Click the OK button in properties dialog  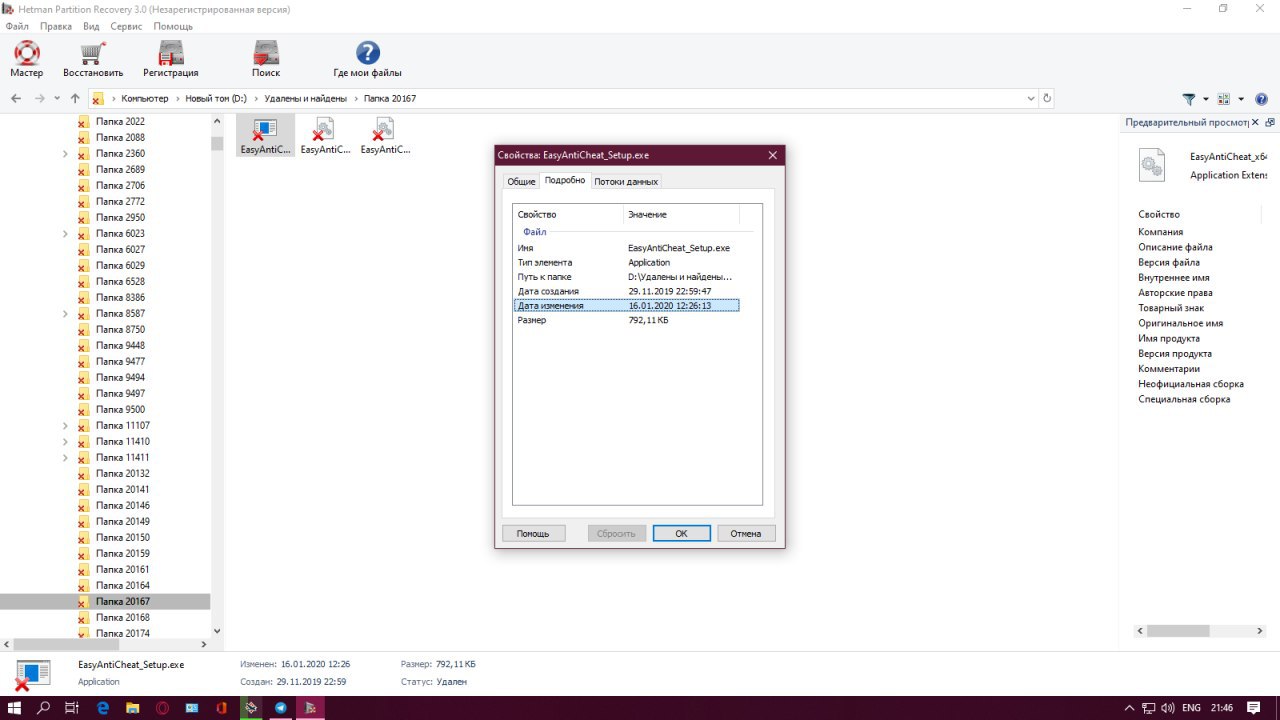point(681,534)
